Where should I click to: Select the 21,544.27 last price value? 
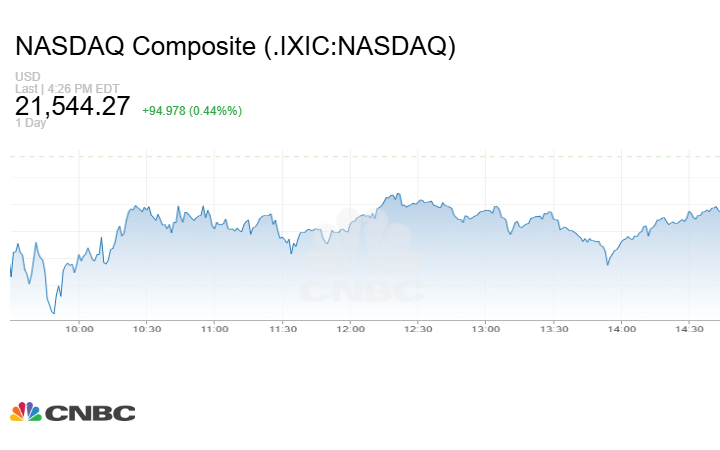[x=73, y=106]
